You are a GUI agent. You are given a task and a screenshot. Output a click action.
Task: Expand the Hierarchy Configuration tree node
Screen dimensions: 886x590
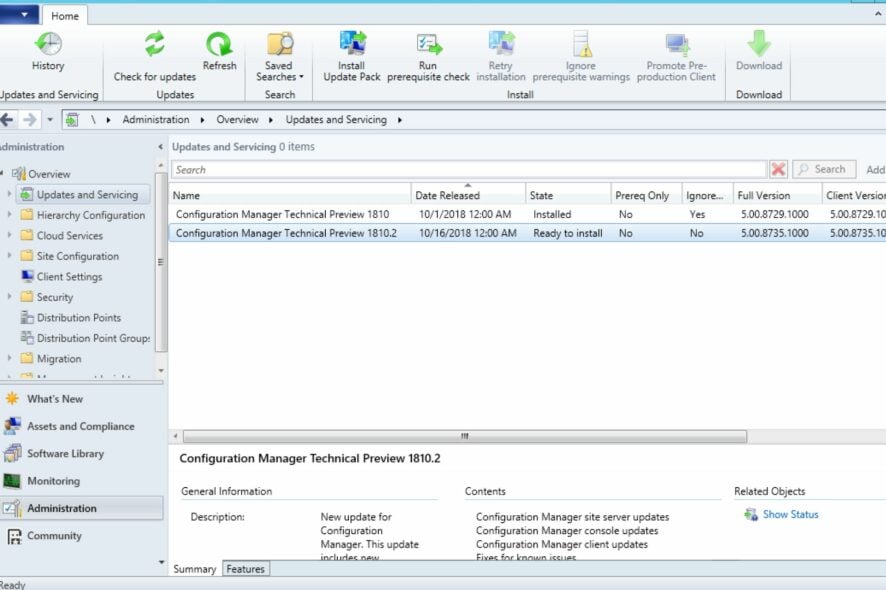tap(8, 215)
